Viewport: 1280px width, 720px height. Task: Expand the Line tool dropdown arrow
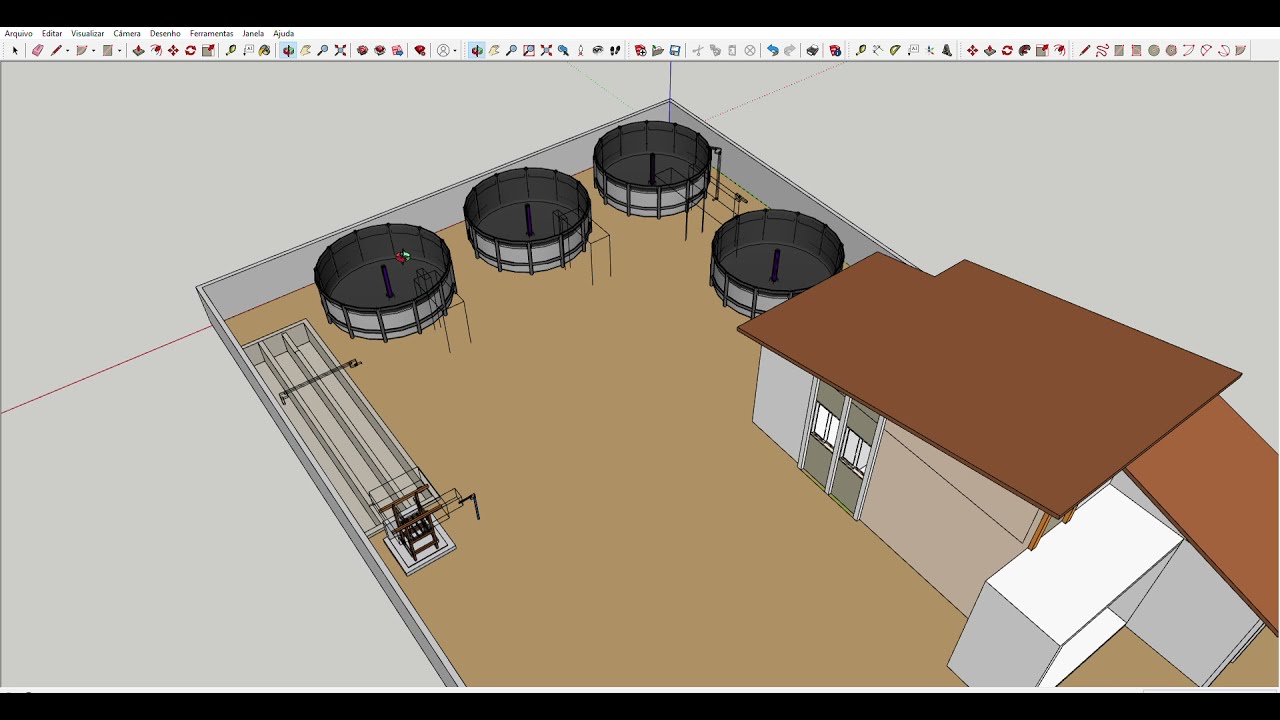point(67,50)
